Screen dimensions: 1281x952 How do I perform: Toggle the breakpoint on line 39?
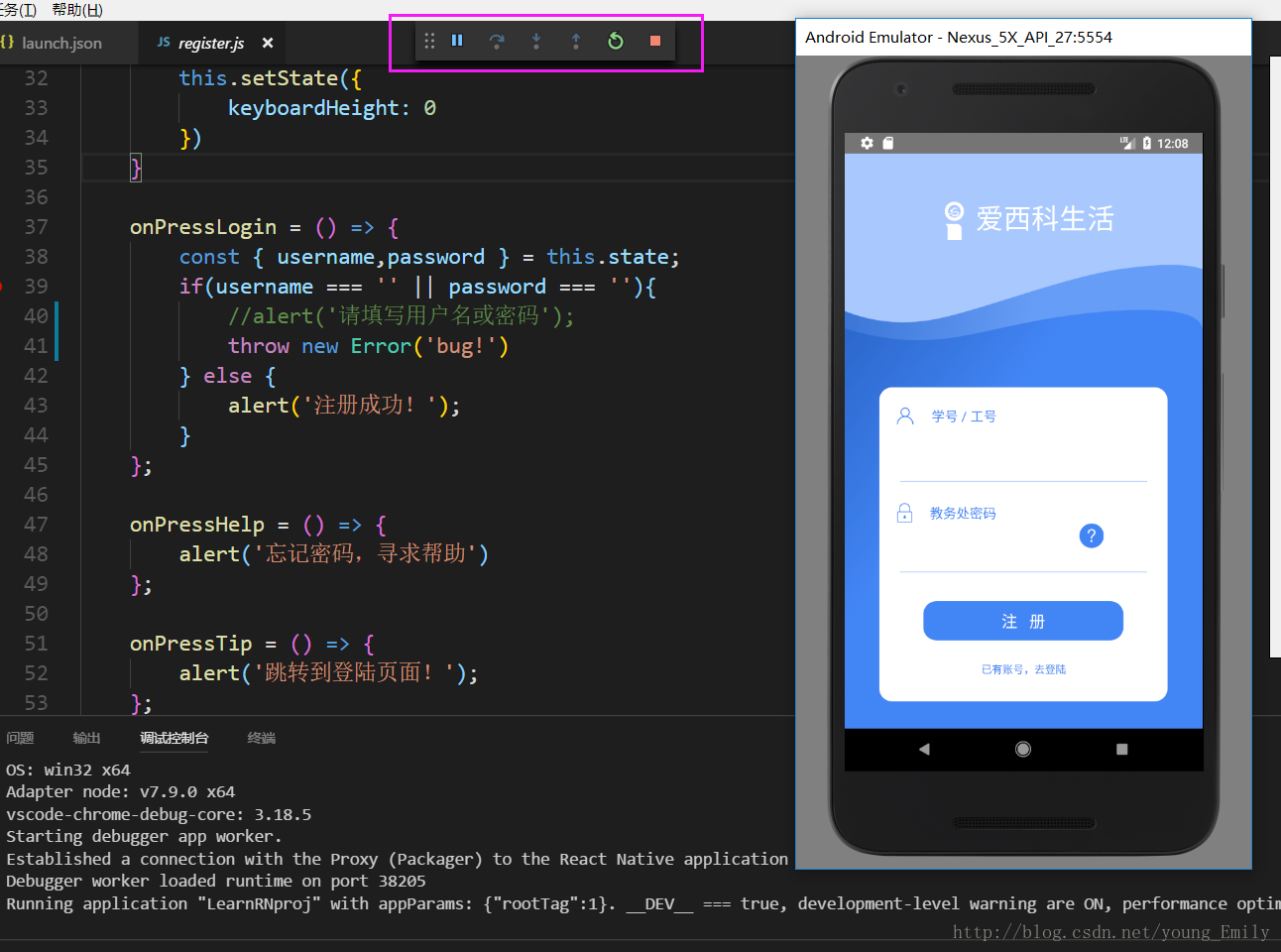(3, 287)
